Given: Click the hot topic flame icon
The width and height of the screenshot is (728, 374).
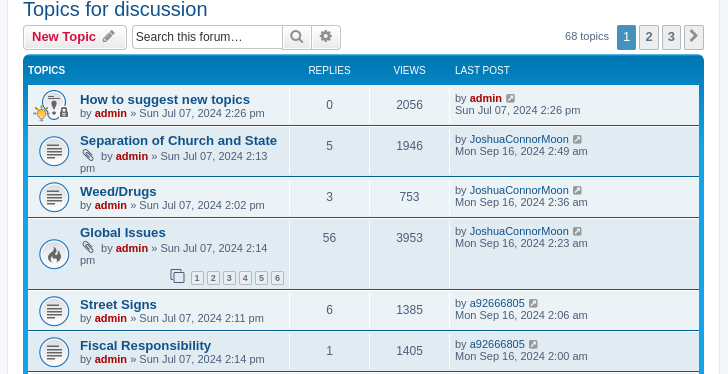Looking at the screenshot, I should coord(54,254).
